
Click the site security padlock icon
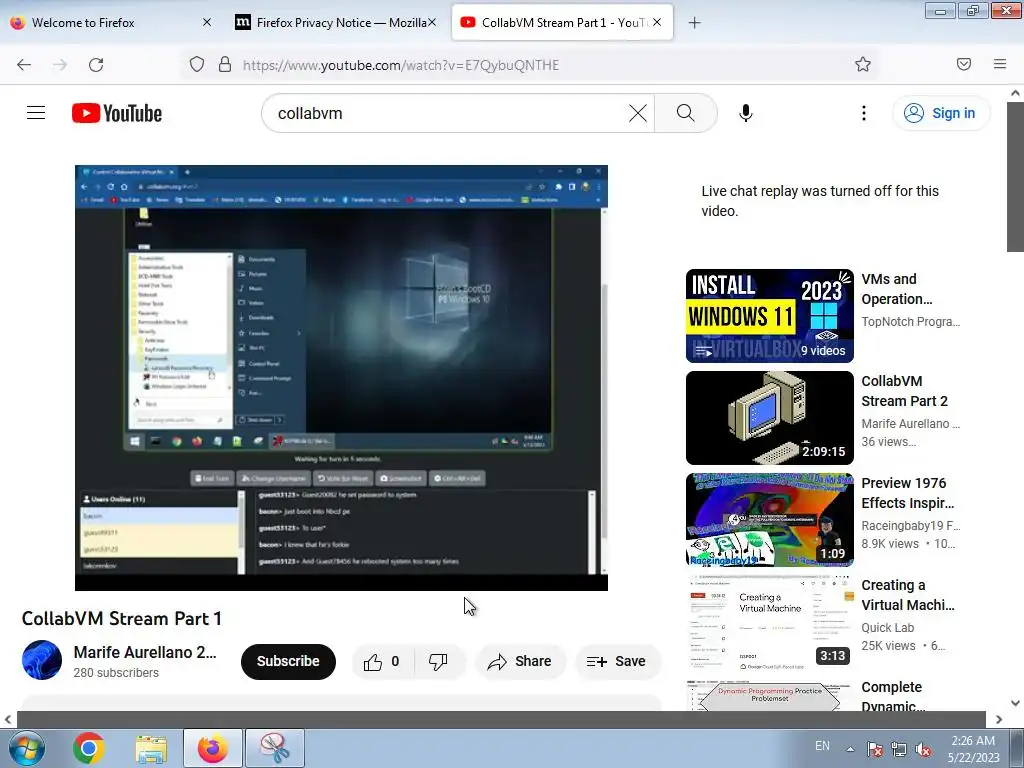[x=225, y=65]
